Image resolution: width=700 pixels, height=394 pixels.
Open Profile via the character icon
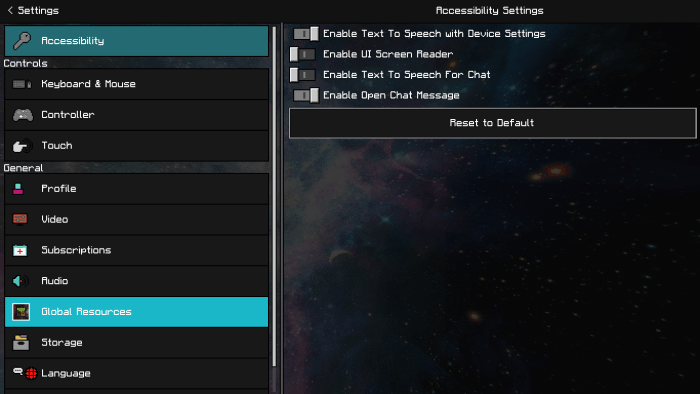18,189
